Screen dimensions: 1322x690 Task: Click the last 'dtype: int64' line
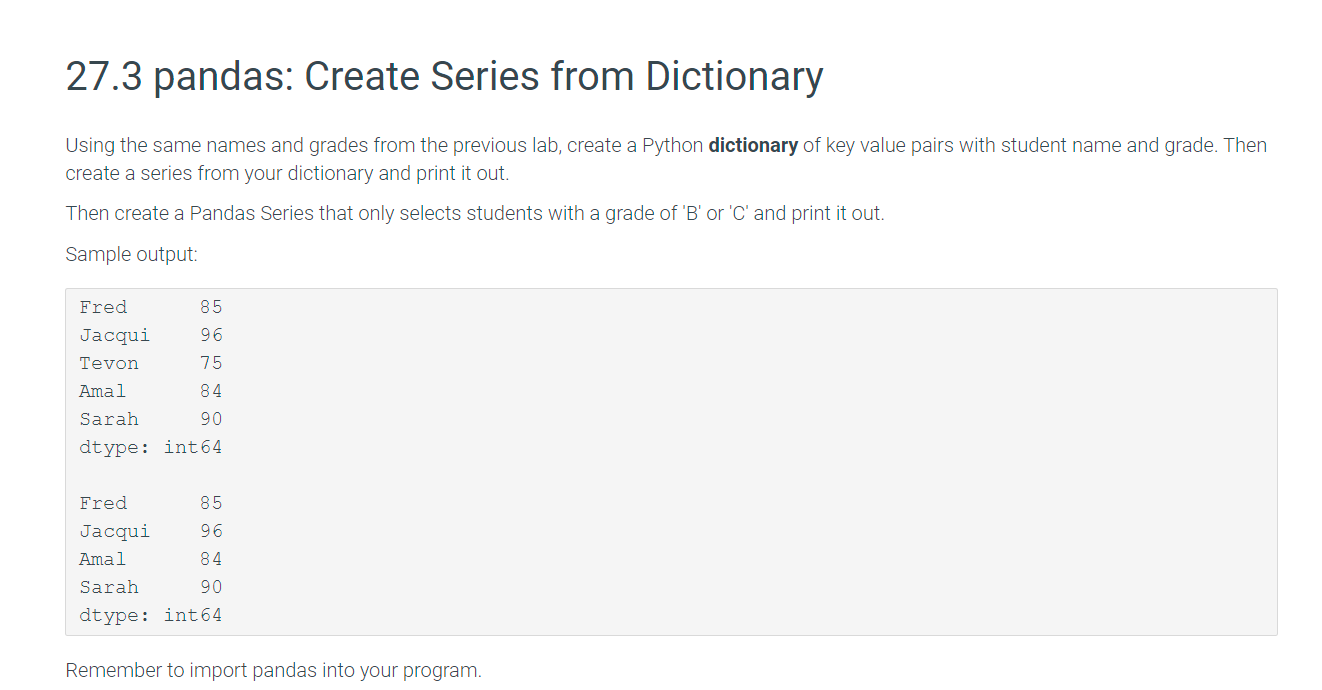click(151, 615)
